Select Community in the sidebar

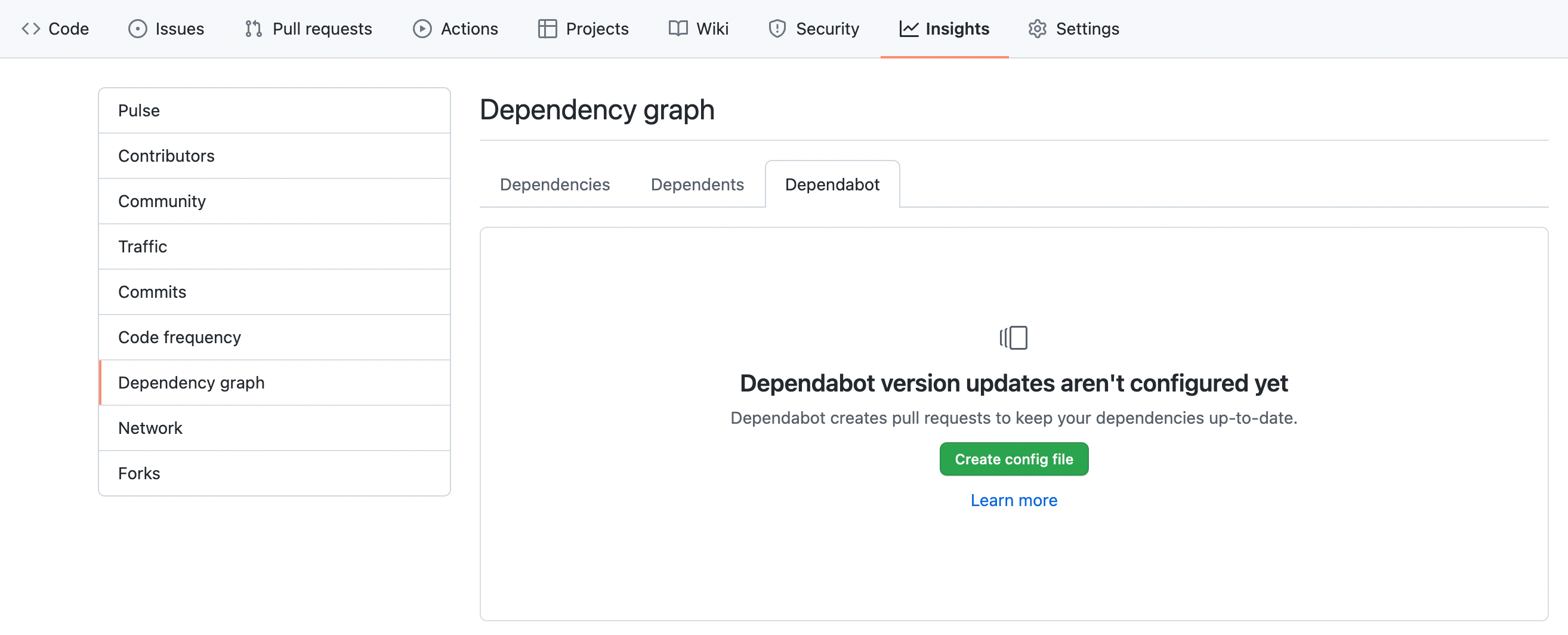coord(274,202)
